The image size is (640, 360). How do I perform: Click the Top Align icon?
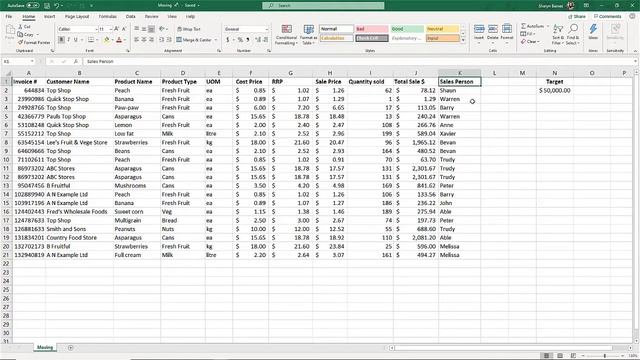[x=136, y=29]
